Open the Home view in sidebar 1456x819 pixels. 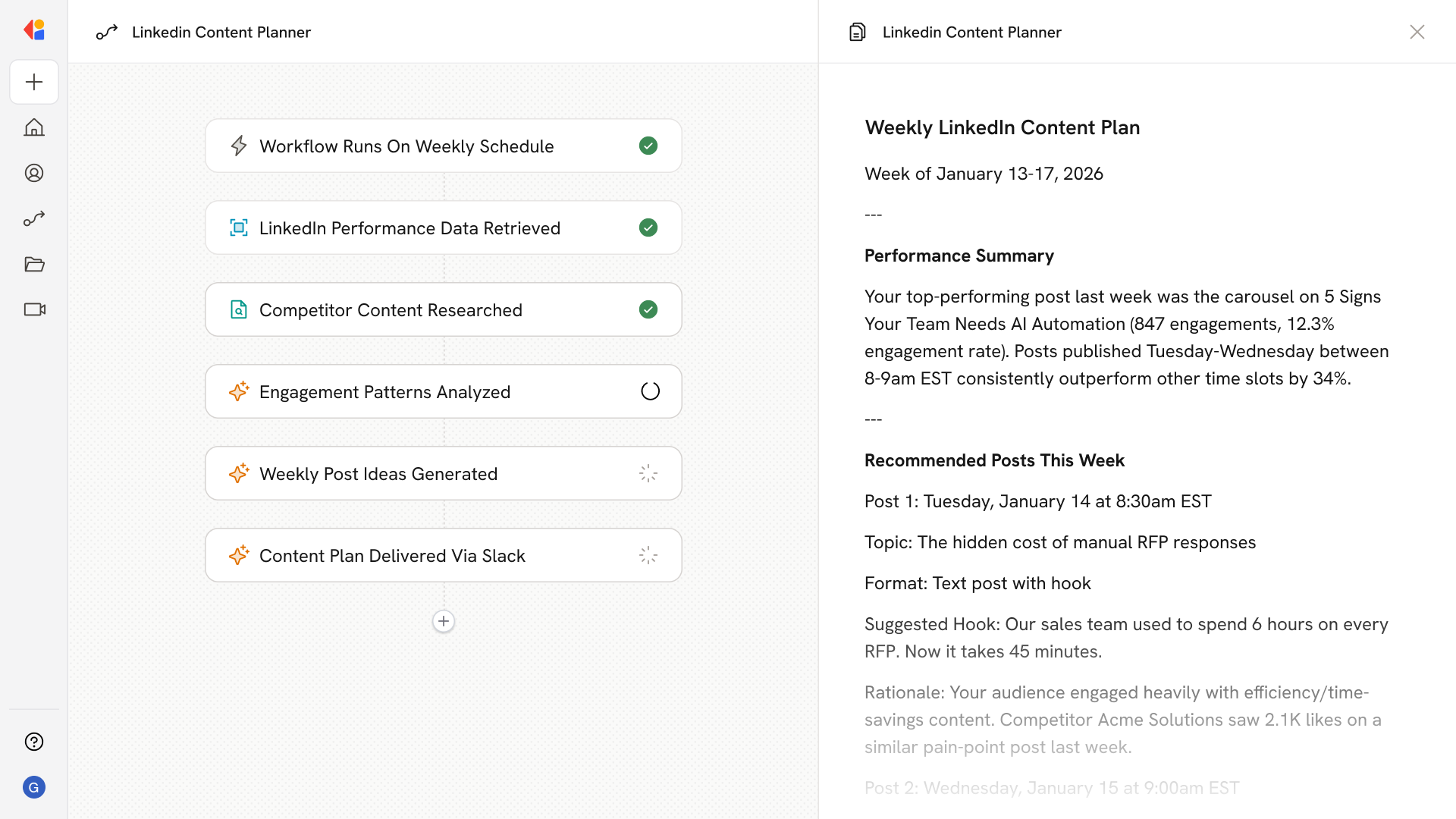pos(34,127)
